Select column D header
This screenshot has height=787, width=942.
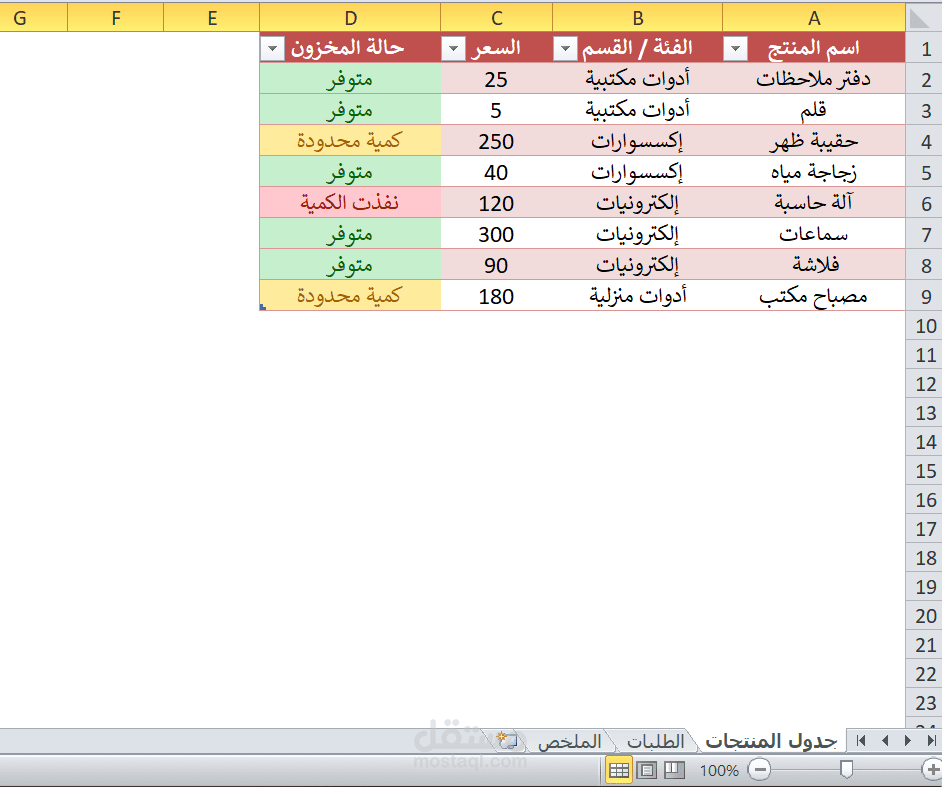pos(350,17)
